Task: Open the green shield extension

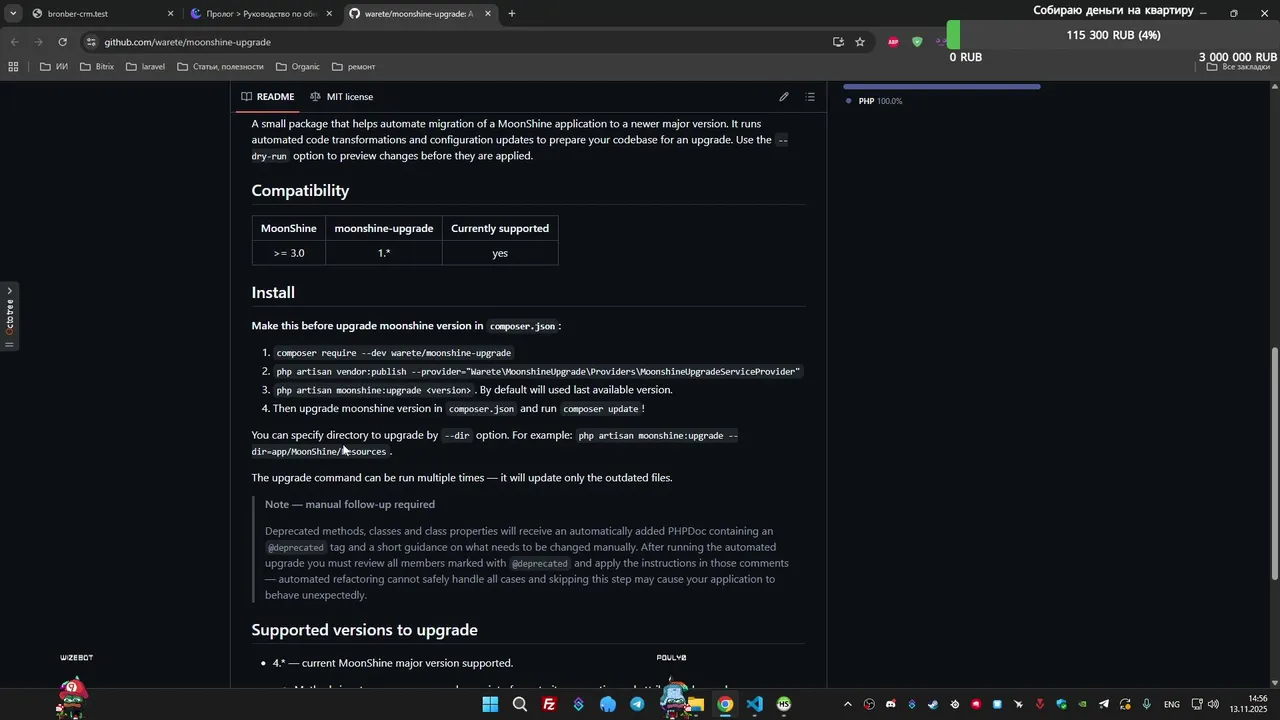Action: pos(917,42)
